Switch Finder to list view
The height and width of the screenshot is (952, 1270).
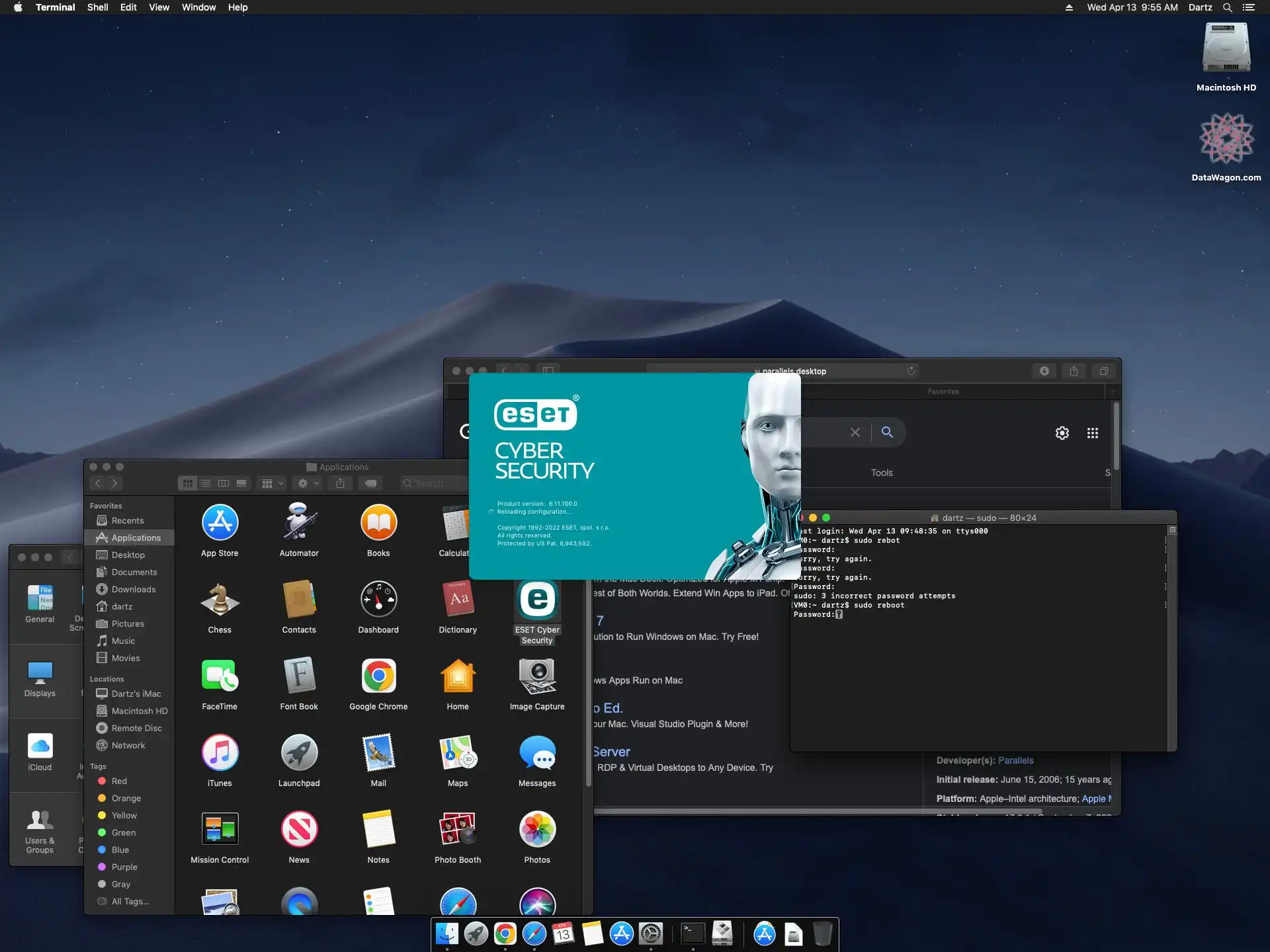(x=206, y=483)
